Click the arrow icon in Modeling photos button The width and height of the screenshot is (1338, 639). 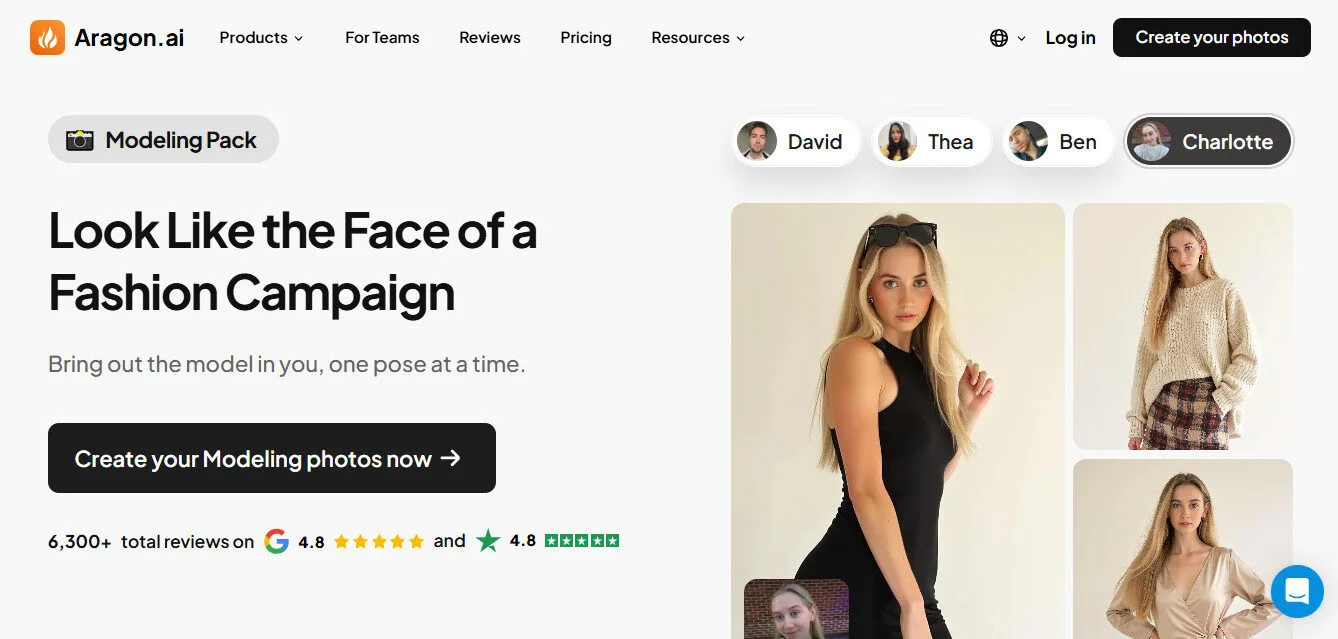click(x=452, y=458)
